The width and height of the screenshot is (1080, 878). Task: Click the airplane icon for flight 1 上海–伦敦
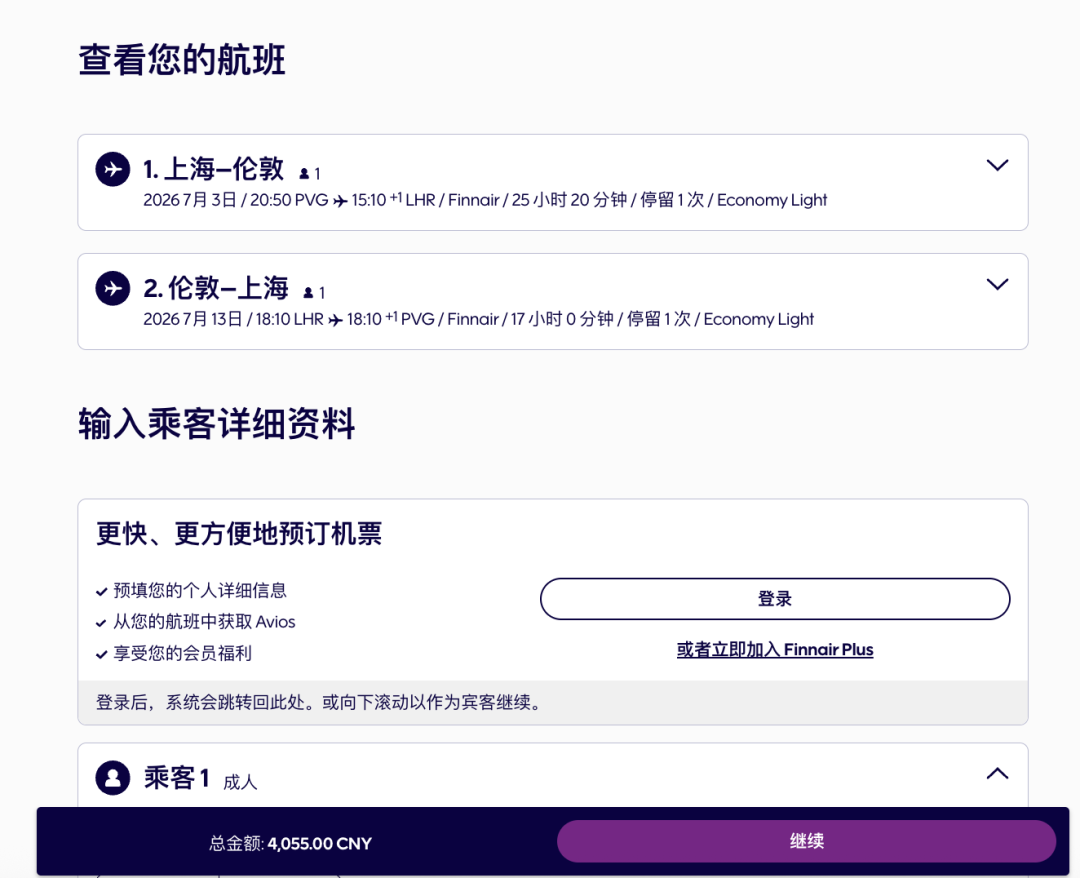point(112,169)
